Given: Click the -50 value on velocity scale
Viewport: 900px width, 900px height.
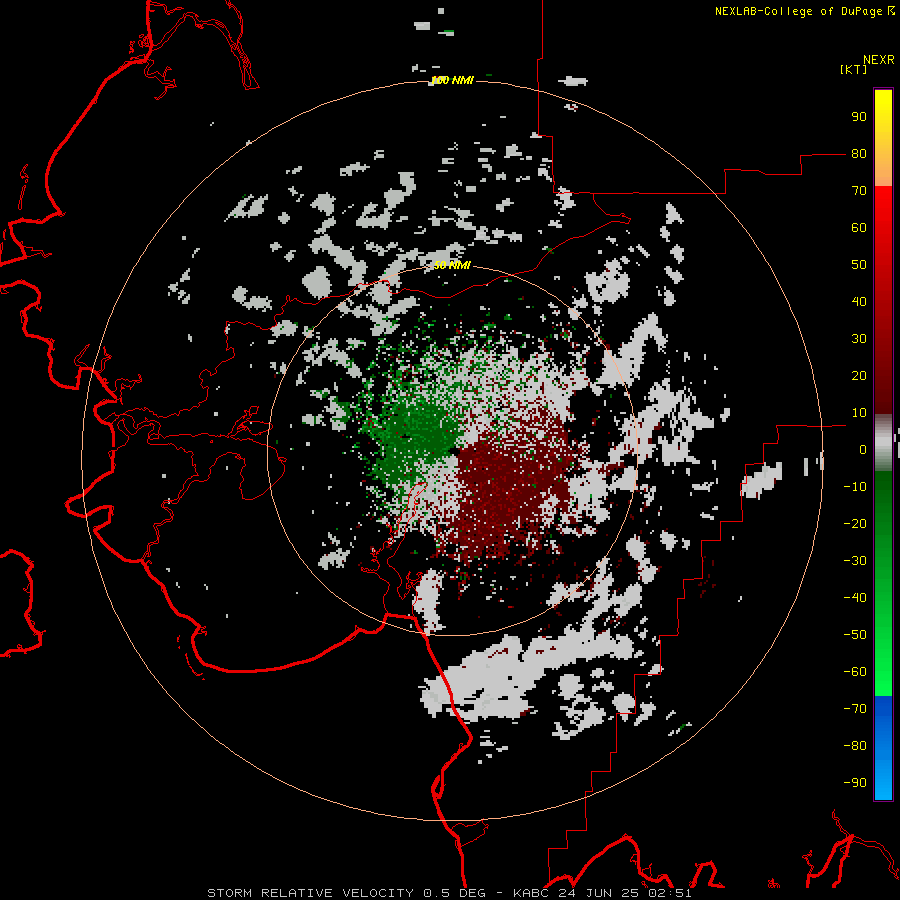Looking at the screenshot, I should pyautogui.click(x=855, y=635).
